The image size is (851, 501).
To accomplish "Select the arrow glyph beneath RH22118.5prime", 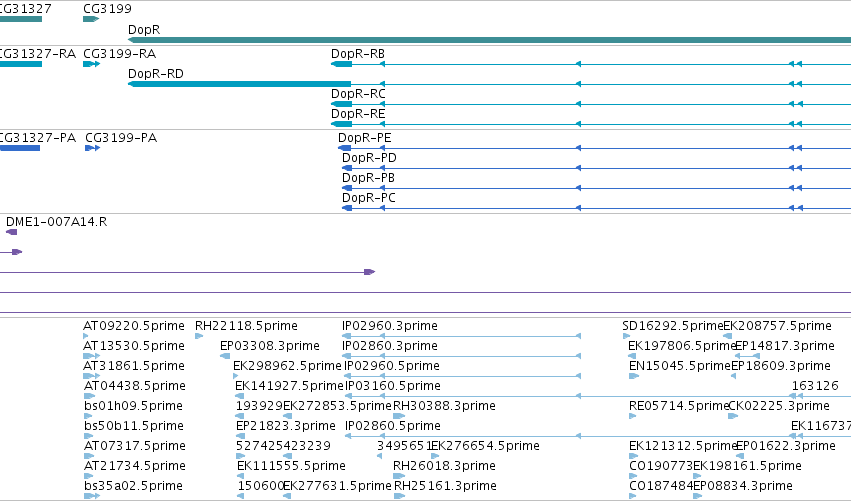I will [x=199, y=337].
